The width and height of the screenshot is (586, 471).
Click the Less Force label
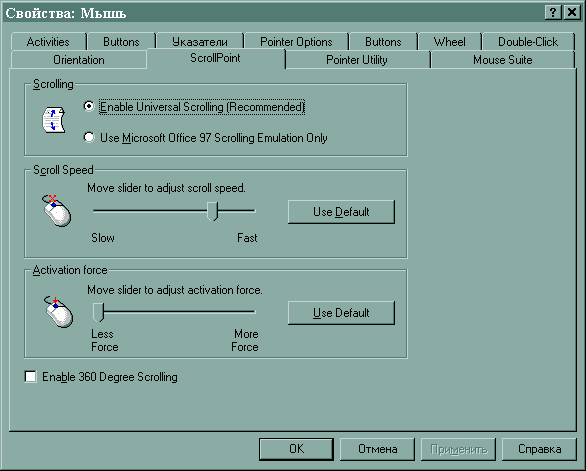pos(105,340)
